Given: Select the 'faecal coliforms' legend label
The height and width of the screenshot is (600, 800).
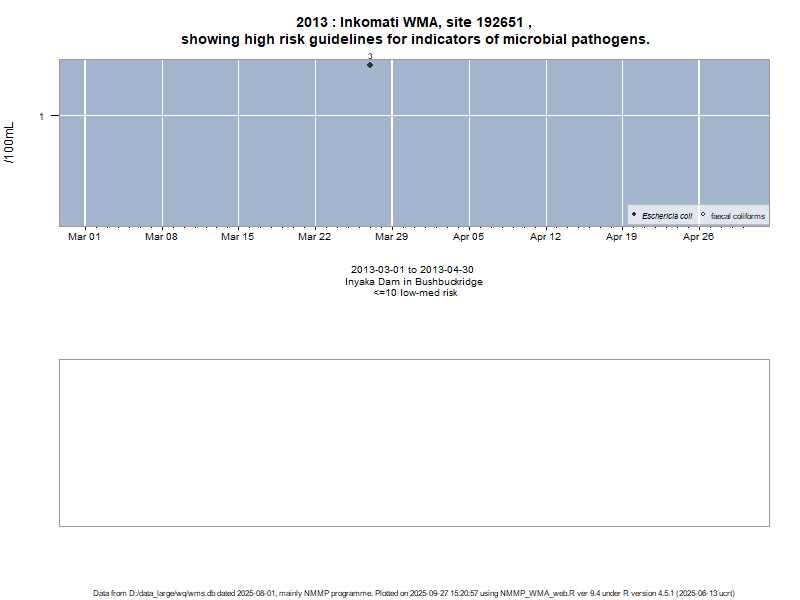Looking at the screenshot, I should (738, 216).
